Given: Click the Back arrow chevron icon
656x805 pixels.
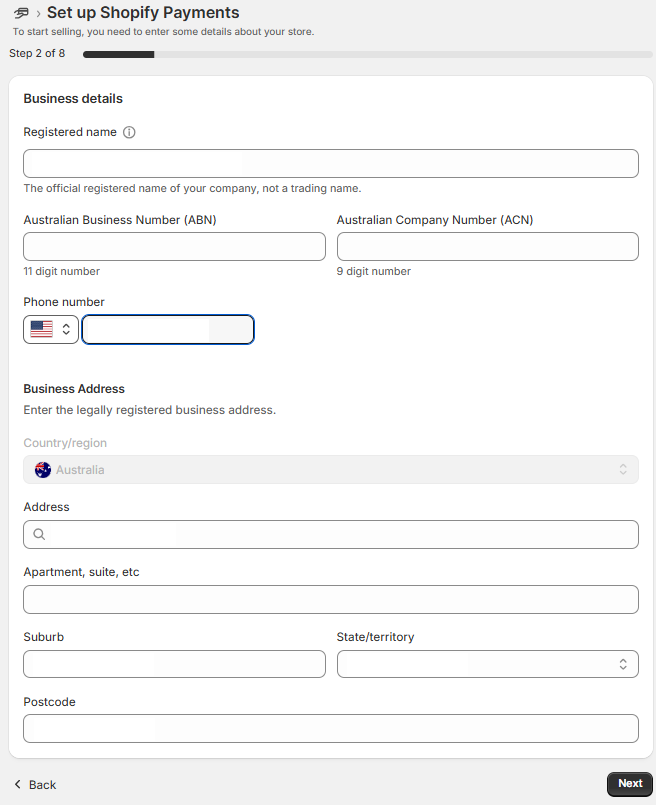Looking at the screenshot, I should point(17,784).
